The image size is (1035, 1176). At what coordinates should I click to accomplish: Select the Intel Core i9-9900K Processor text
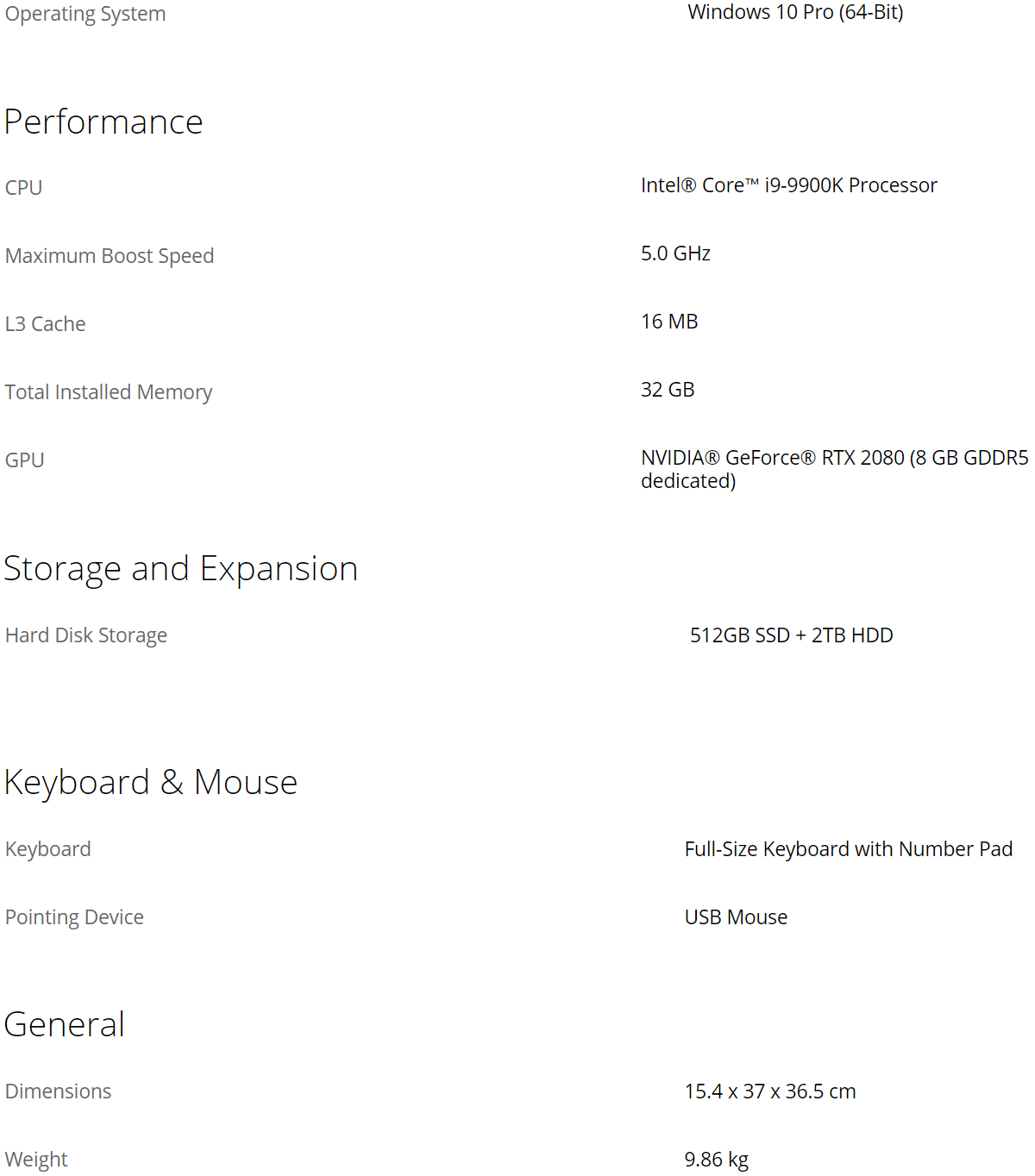(x=789, y=185)
